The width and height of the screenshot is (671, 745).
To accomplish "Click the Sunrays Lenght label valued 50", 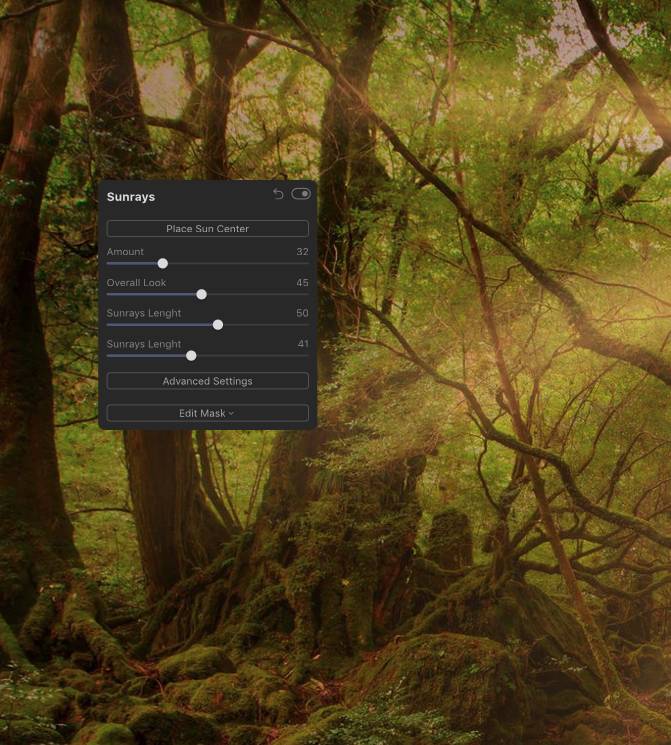I will click(x=144, y=313).
